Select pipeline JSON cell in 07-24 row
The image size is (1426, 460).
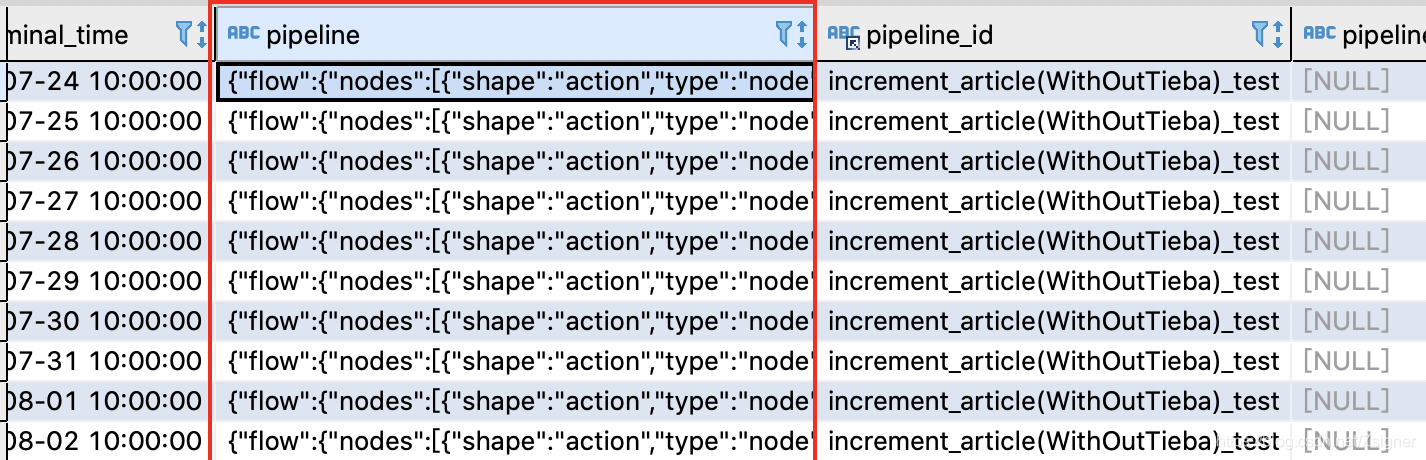pos(515,81)
